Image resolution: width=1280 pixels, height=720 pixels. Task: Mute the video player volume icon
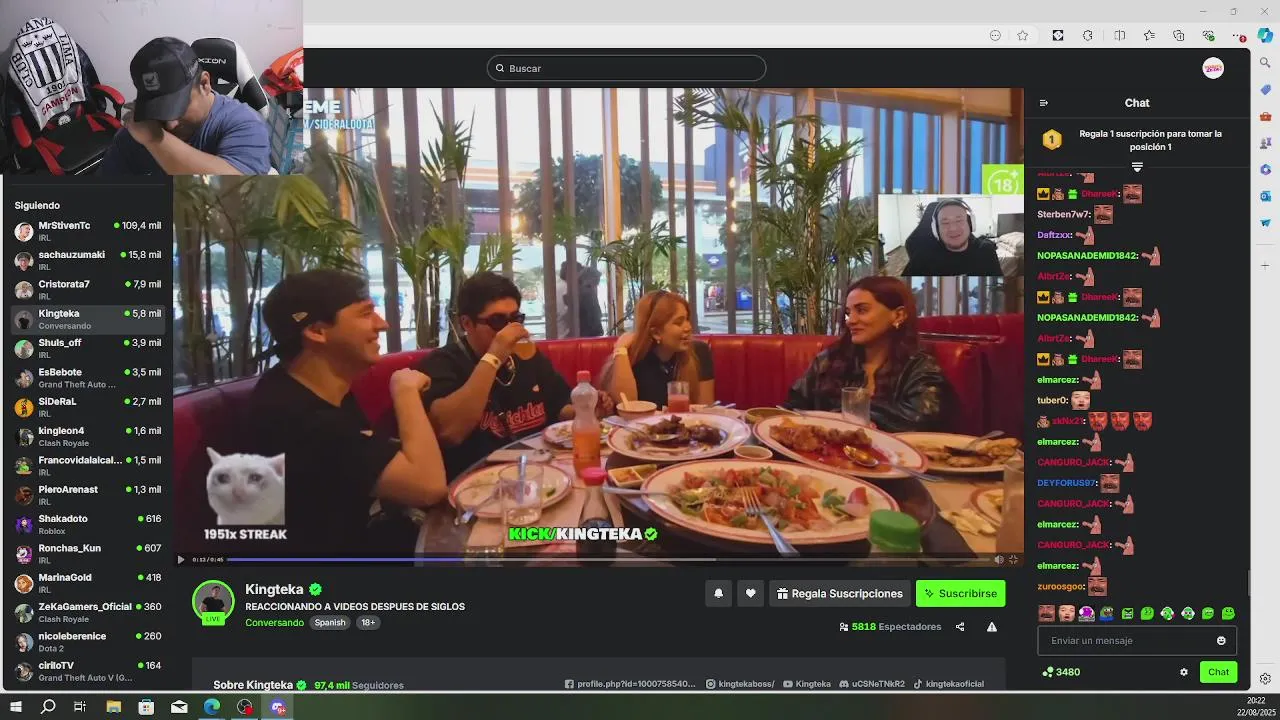click(x=998, y=560)
